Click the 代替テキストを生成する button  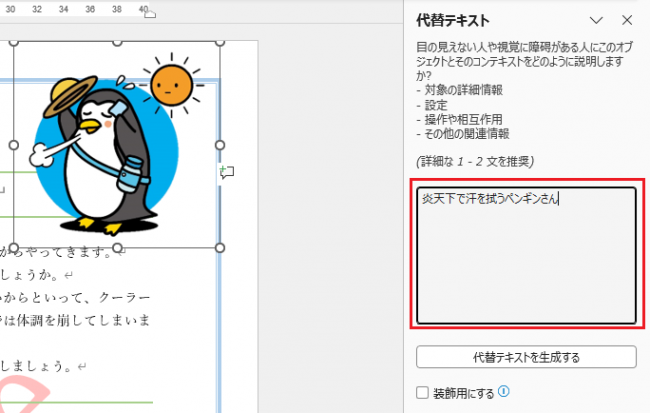(x=526, y=357)
